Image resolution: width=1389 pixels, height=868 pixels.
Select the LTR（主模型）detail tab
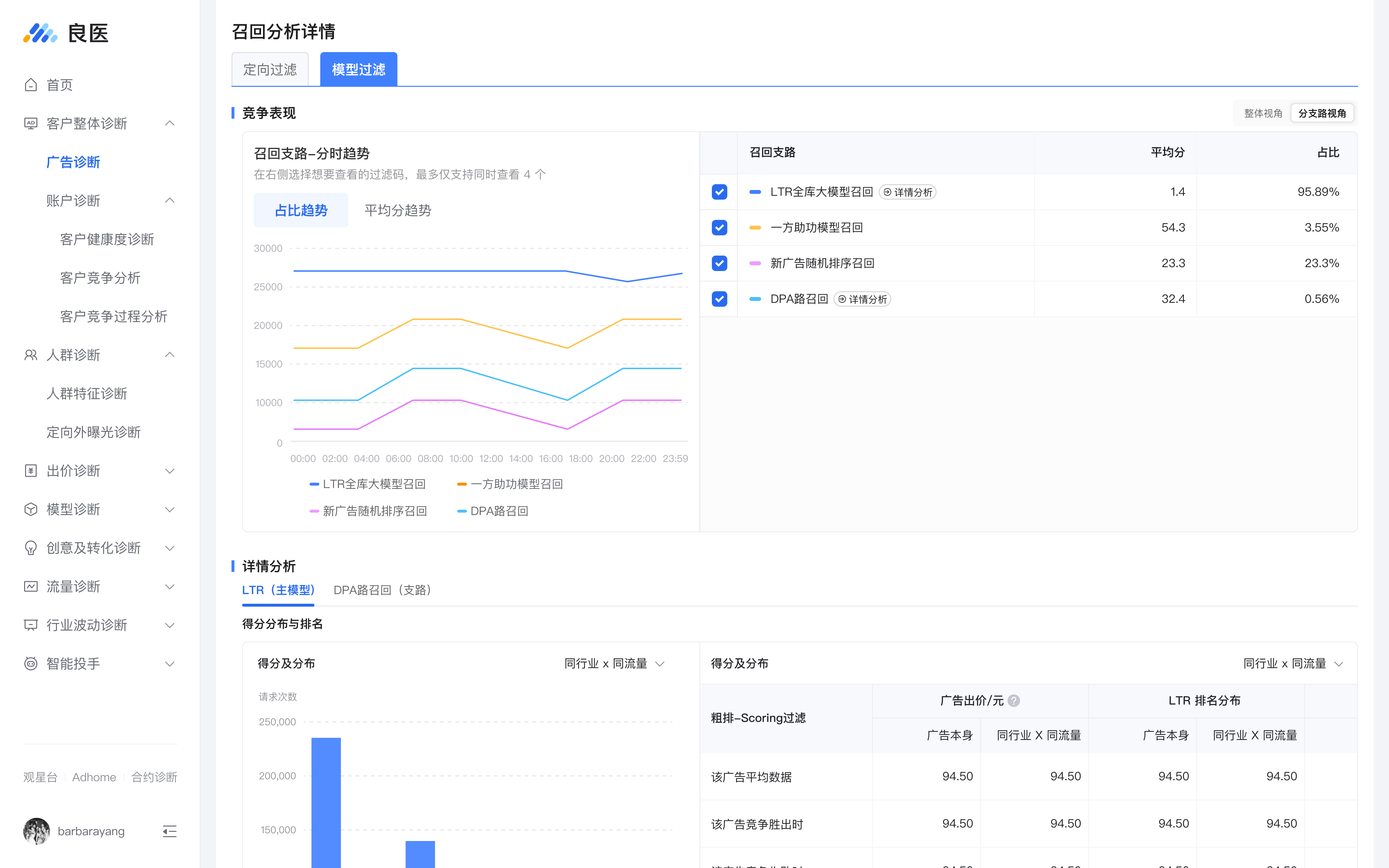278,590
